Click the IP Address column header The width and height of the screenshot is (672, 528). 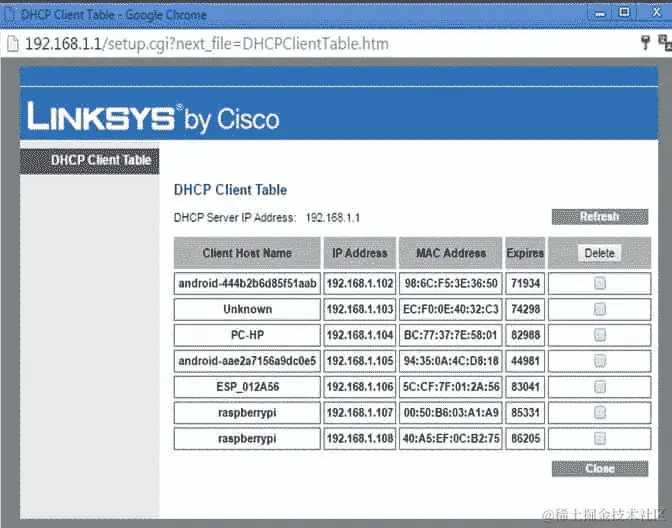click(360, 253)
